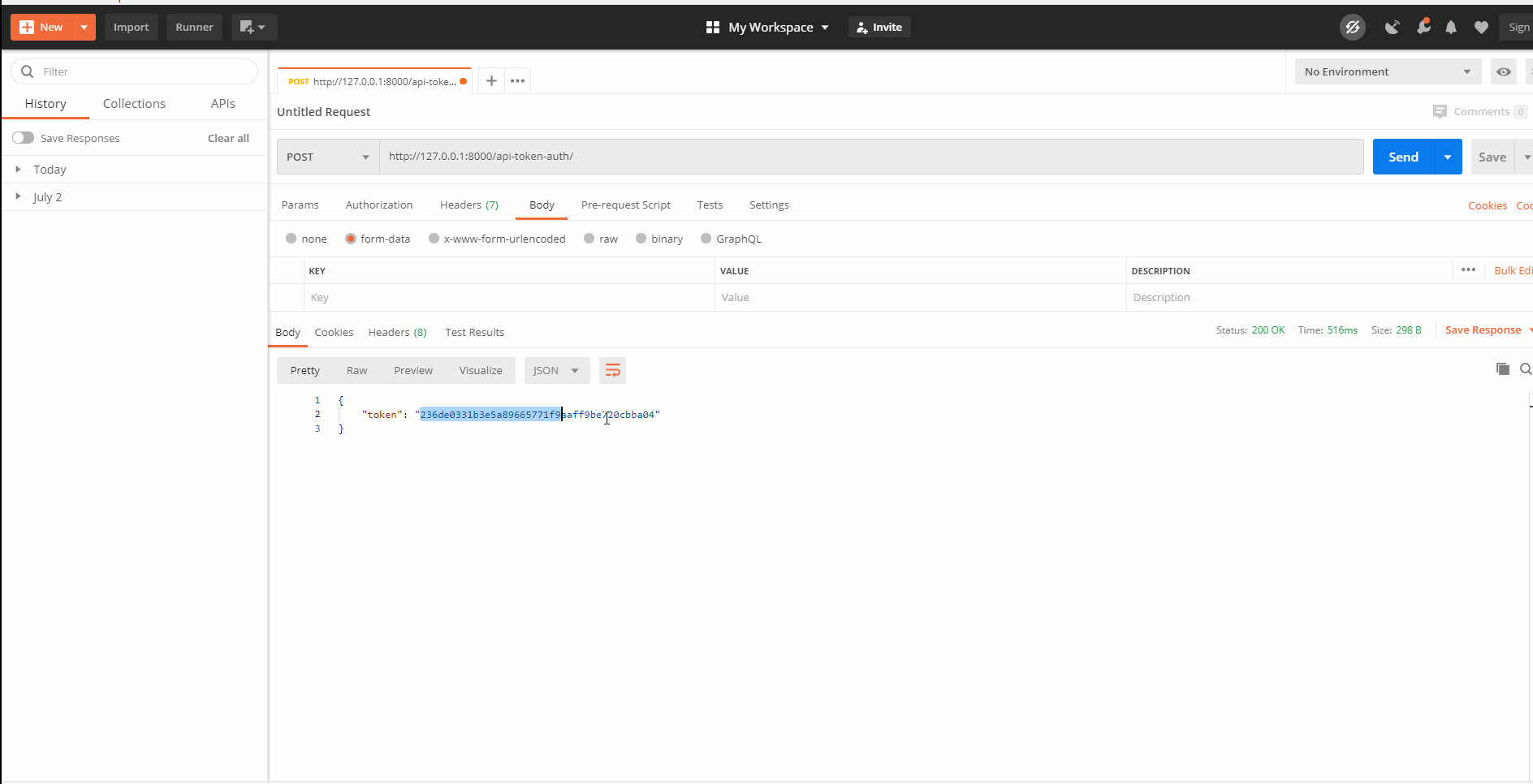Open the environment quick look eye icon
Screen dimensions: 1533x784
click(1504, 71)
